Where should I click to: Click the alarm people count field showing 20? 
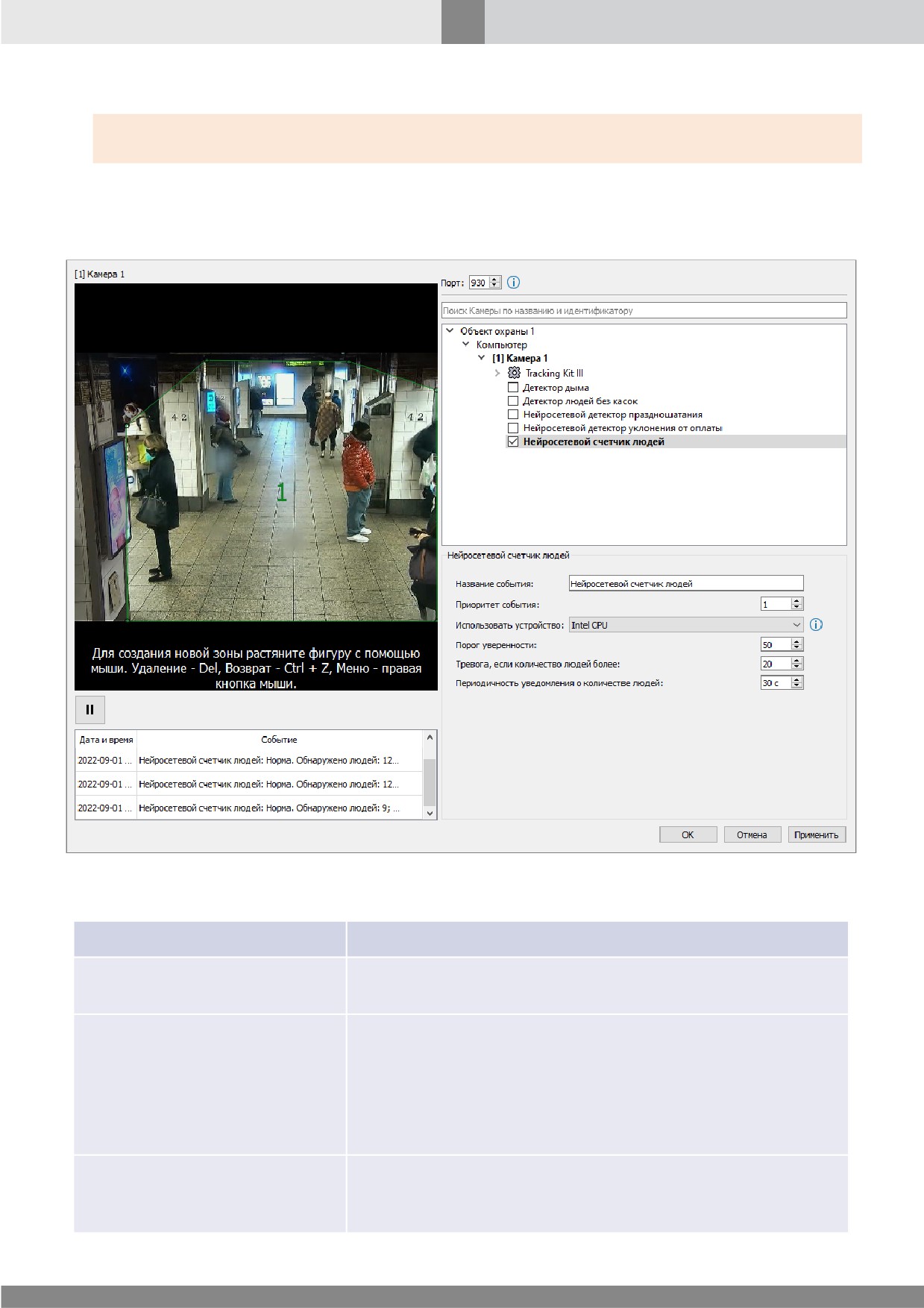776,664
